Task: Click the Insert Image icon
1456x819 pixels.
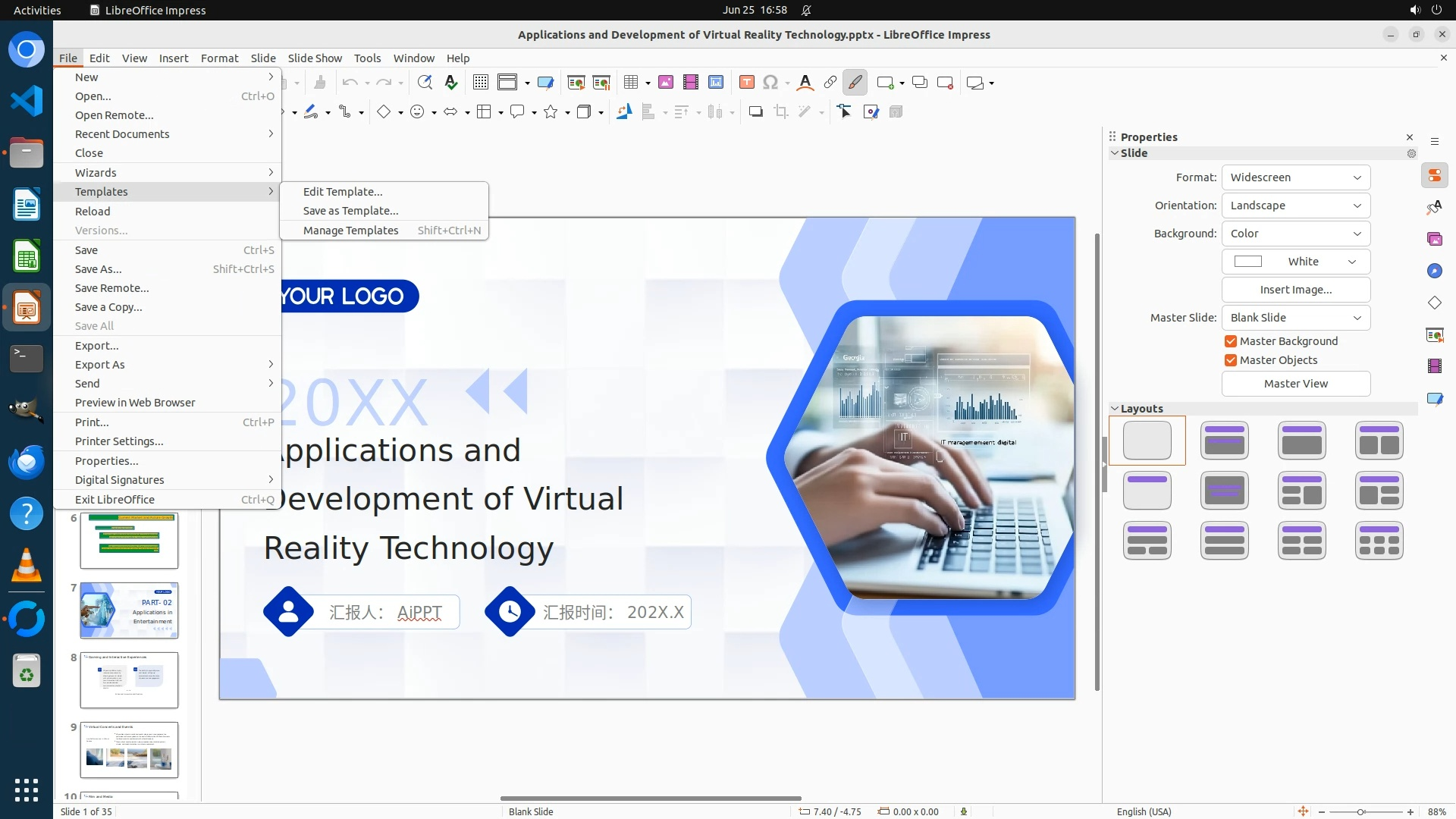Action: [x=666, y=83]
